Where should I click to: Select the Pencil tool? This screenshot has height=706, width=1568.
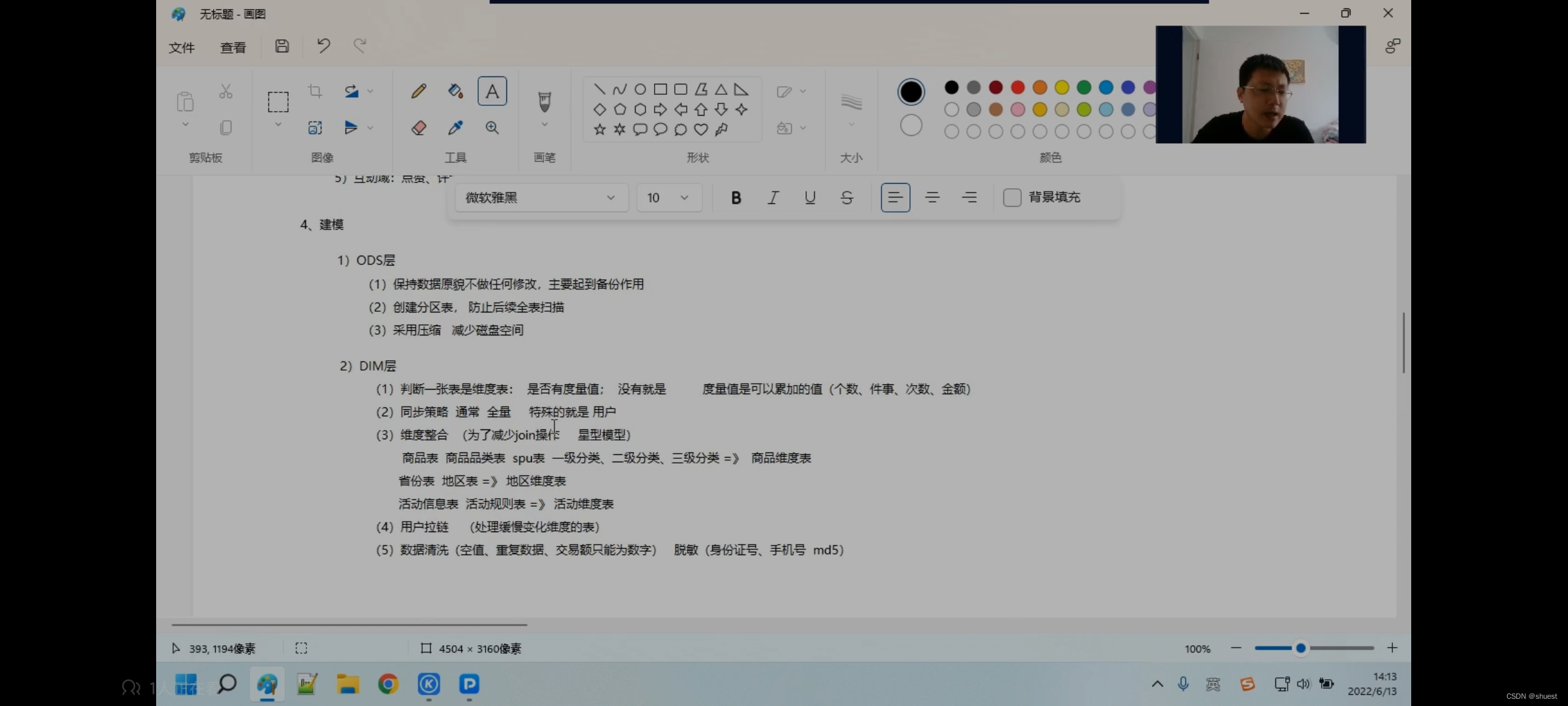pyautogui.click(x=419, y=91)
